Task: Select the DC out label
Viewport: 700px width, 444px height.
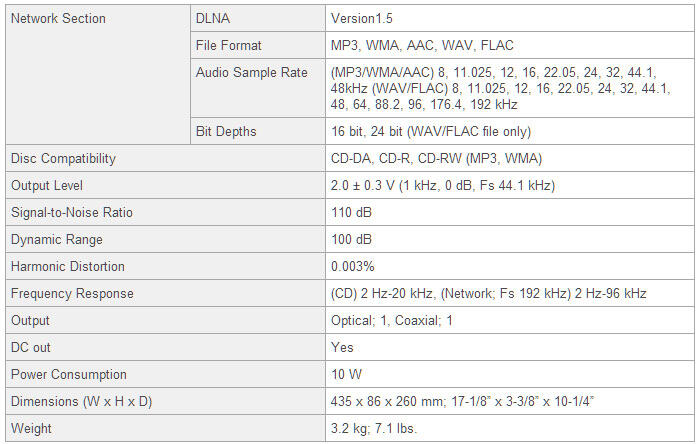Action: click(30, 348)
